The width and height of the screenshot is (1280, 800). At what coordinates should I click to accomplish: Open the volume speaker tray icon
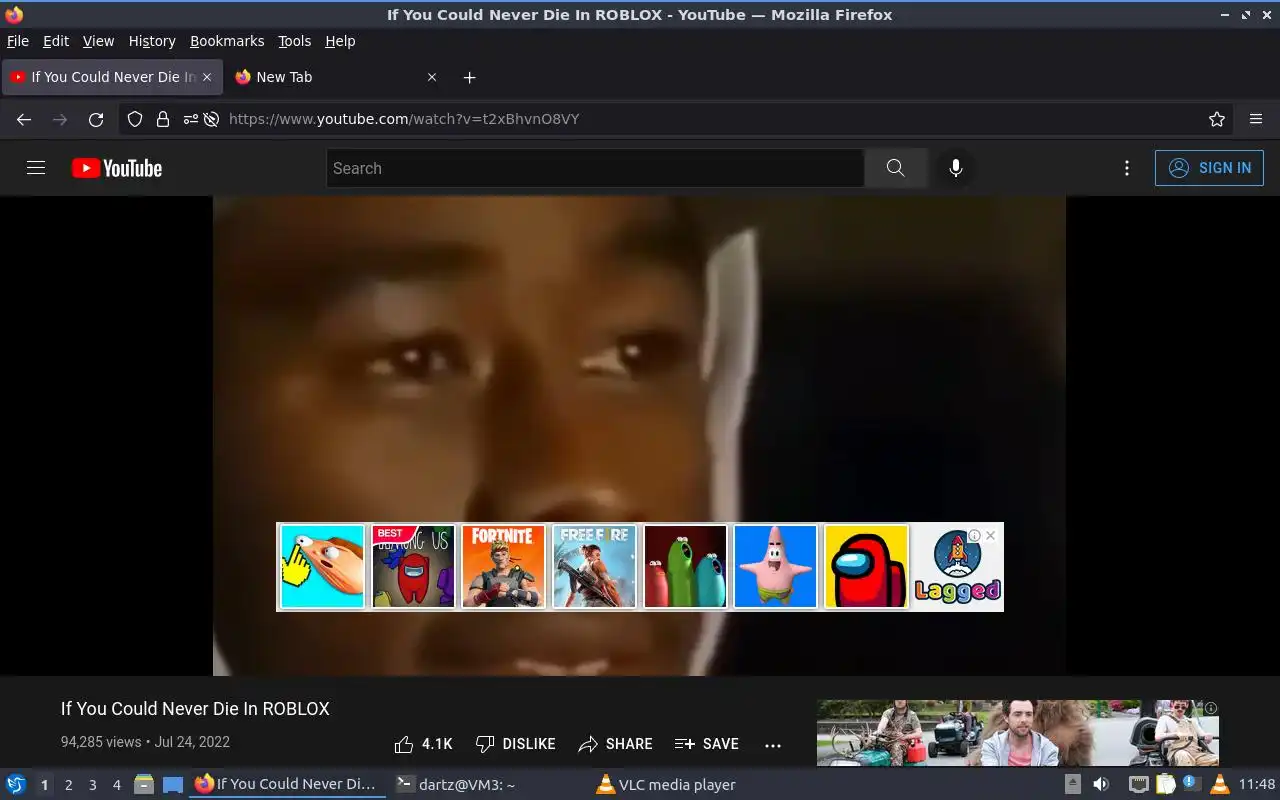tap(1101, 785)
